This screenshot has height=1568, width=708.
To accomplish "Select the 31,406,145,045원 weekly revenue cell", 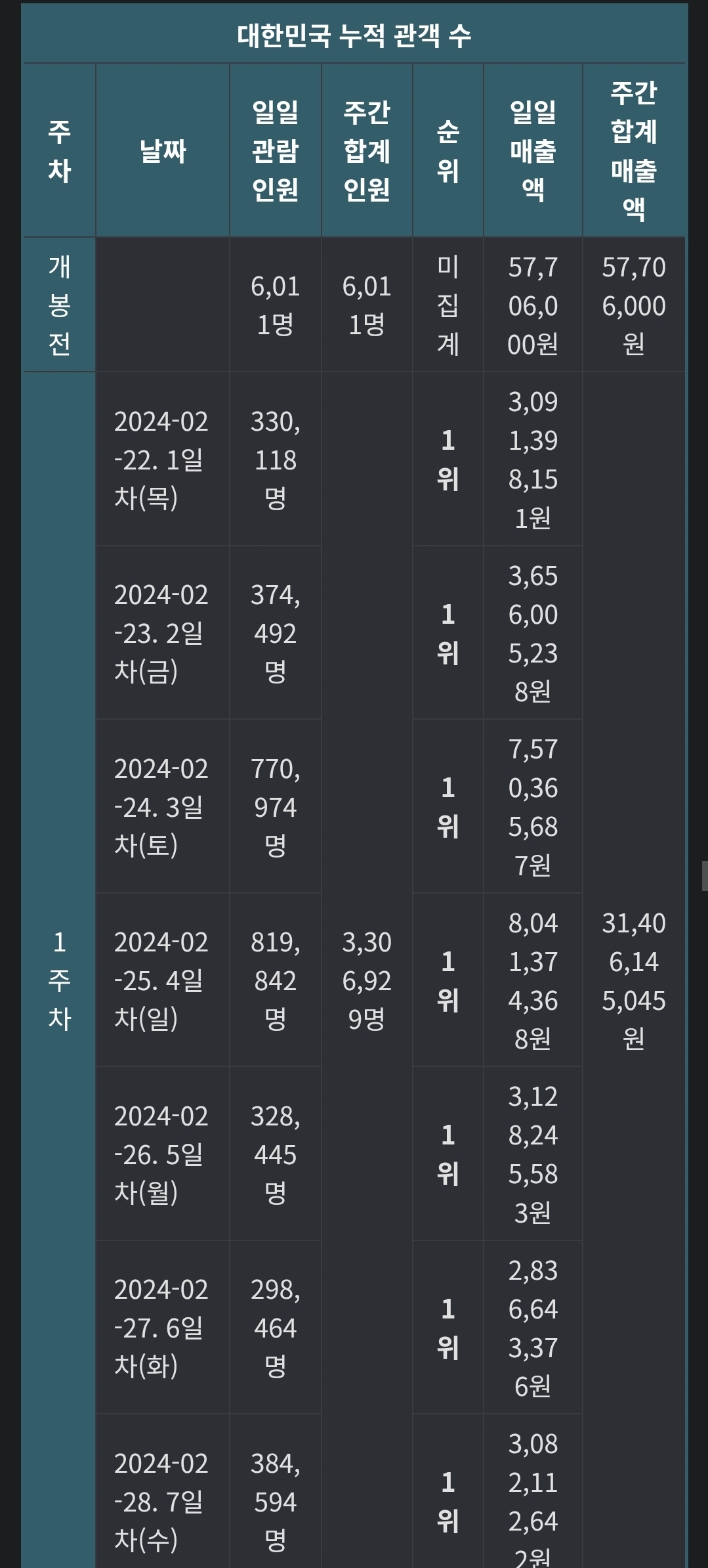I will (633, 981).
